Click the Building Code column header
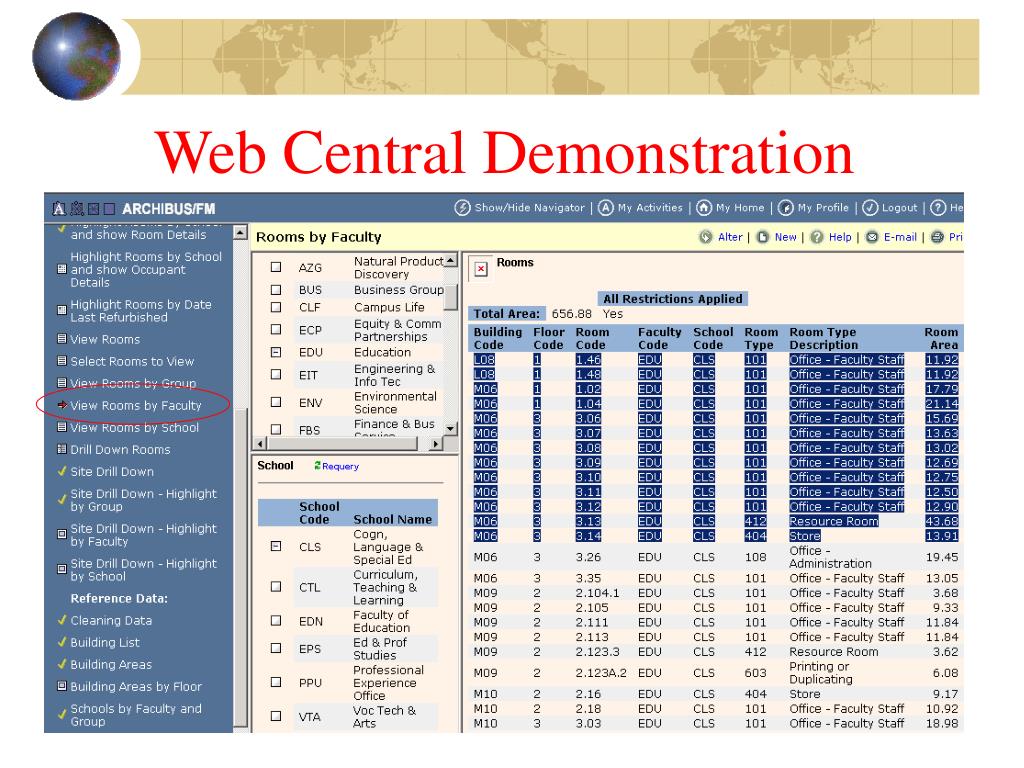The width and height of the screenshot is (1024, 768). (x=498, y=338)
